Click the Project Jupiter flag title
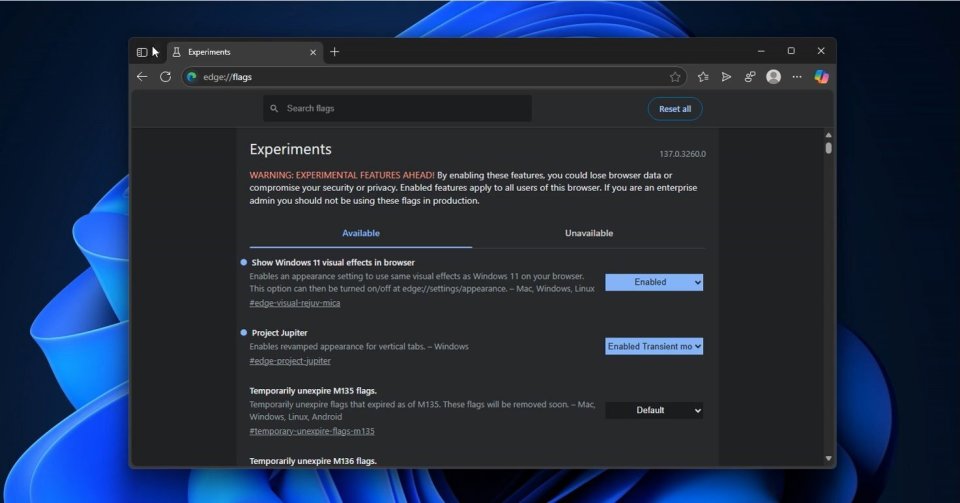 click(x=279, y=333)
